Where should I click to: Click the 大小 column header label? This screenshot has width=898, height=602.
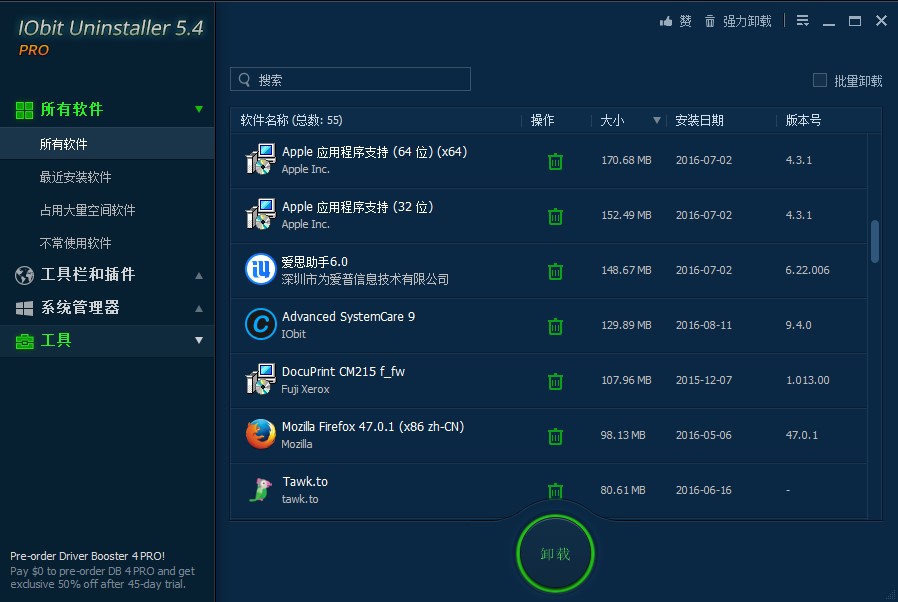click(x=612, y=120)
